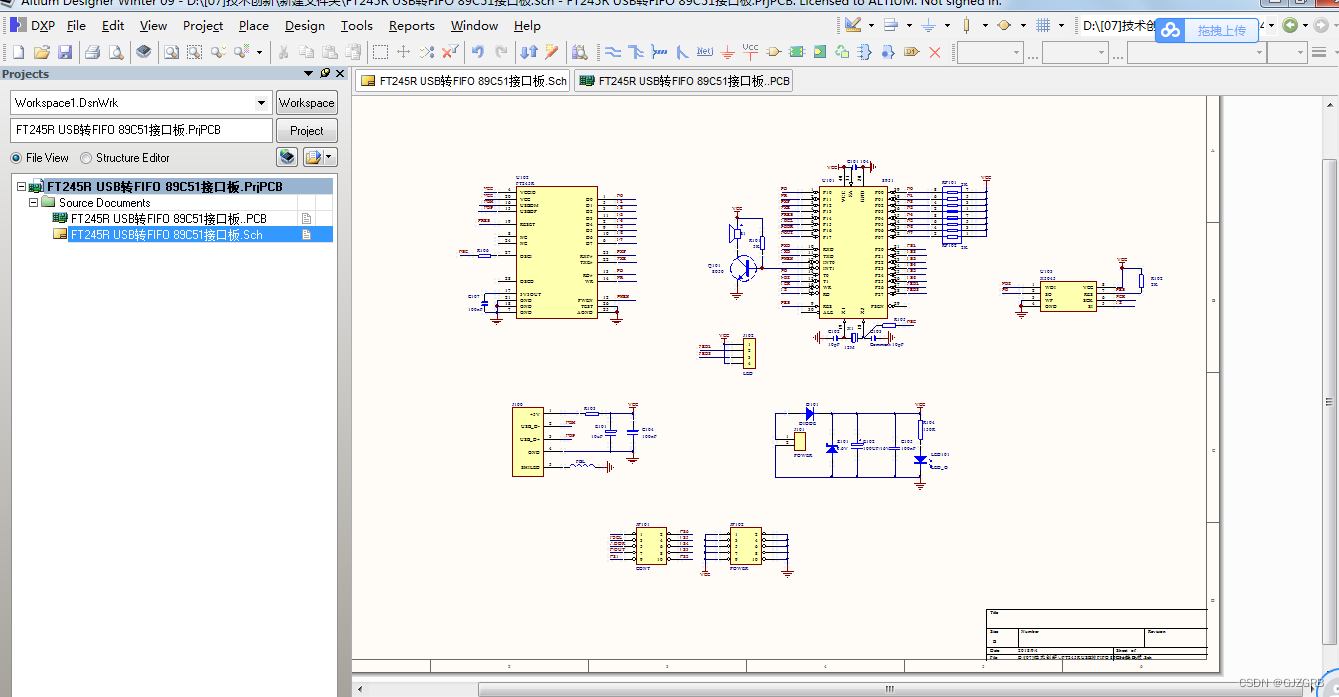Screen dimensions: 1339x697
Task: Open the Workspace1.DsnWrk dropdown
Action: coord(262,103)
